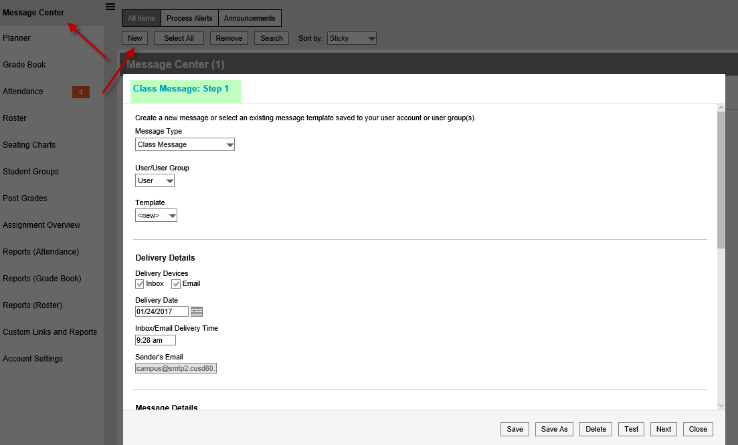Image resolution: width=738 pixels, height=445 pixels.
Task: Open Reports (Roster) in sidebar
Action: pos(32,305)
